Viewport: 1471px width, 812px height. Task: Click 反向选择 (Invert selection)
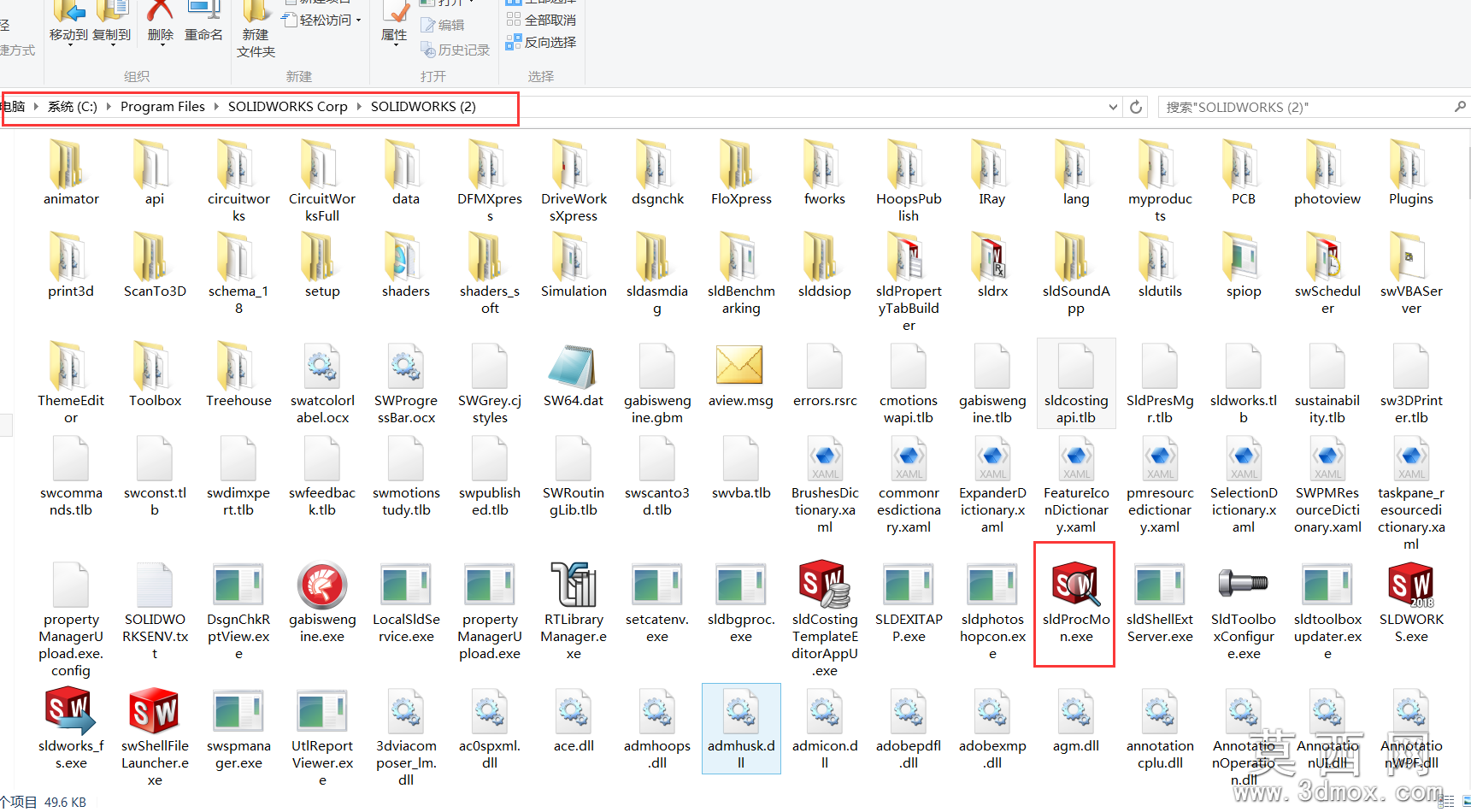tap(542, 42)
